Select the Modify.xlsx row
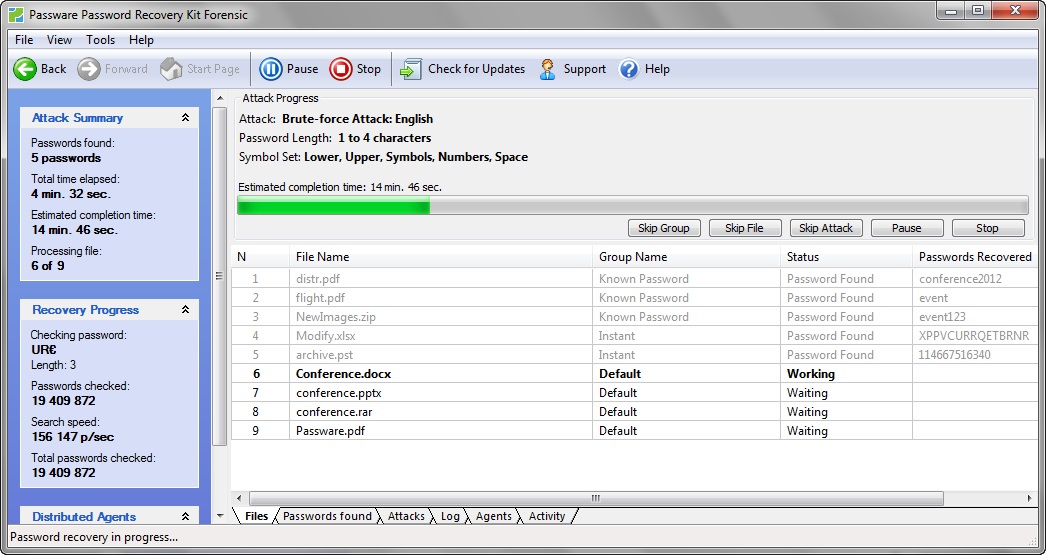This screenshot has height=555, width=1046. pyautogui.click(x=634, y=336)
